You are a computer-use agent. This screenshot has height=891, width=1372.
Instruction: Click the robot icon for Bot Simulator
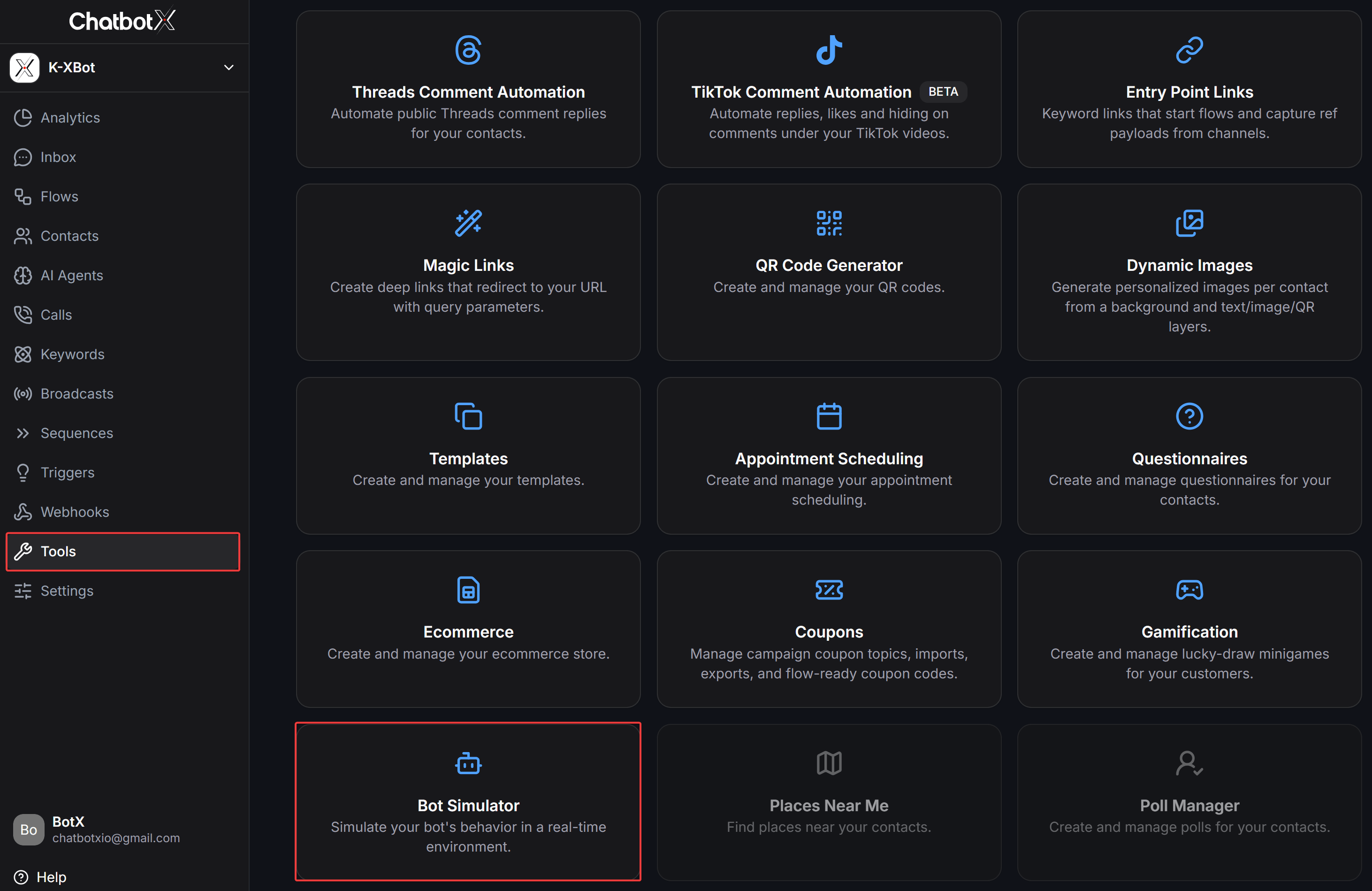tap(468, 764)
